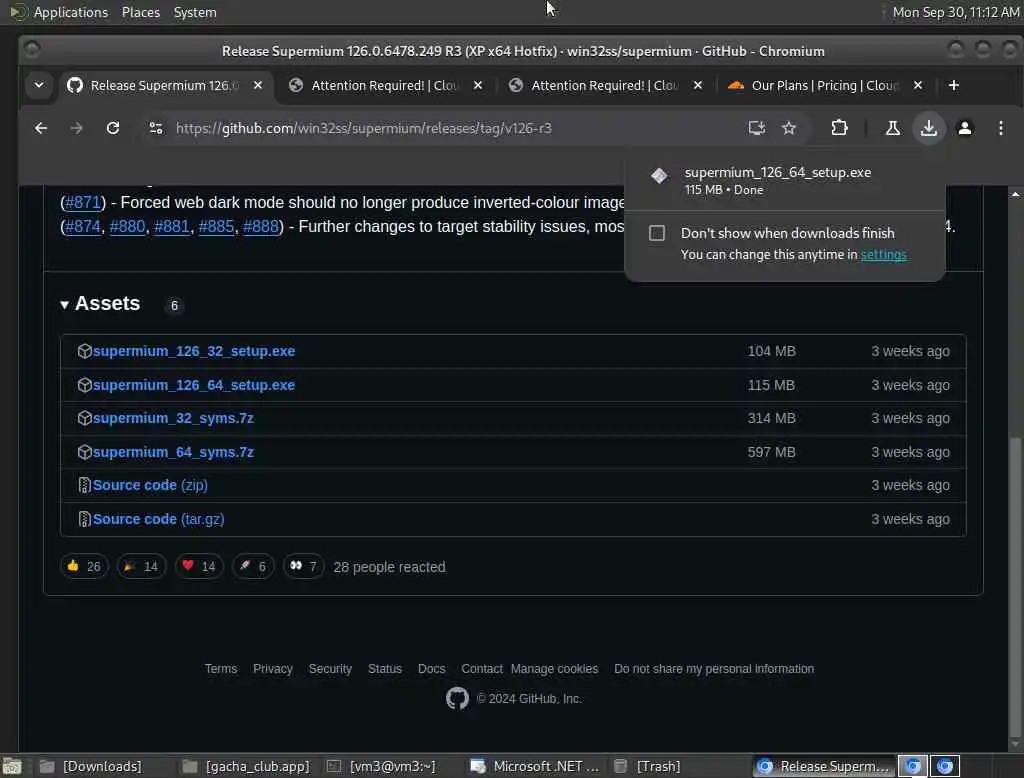Viewport: 1024px width, 778px height.
Task: Close the Release Supermium tab
Action: [x=258, y=86]
